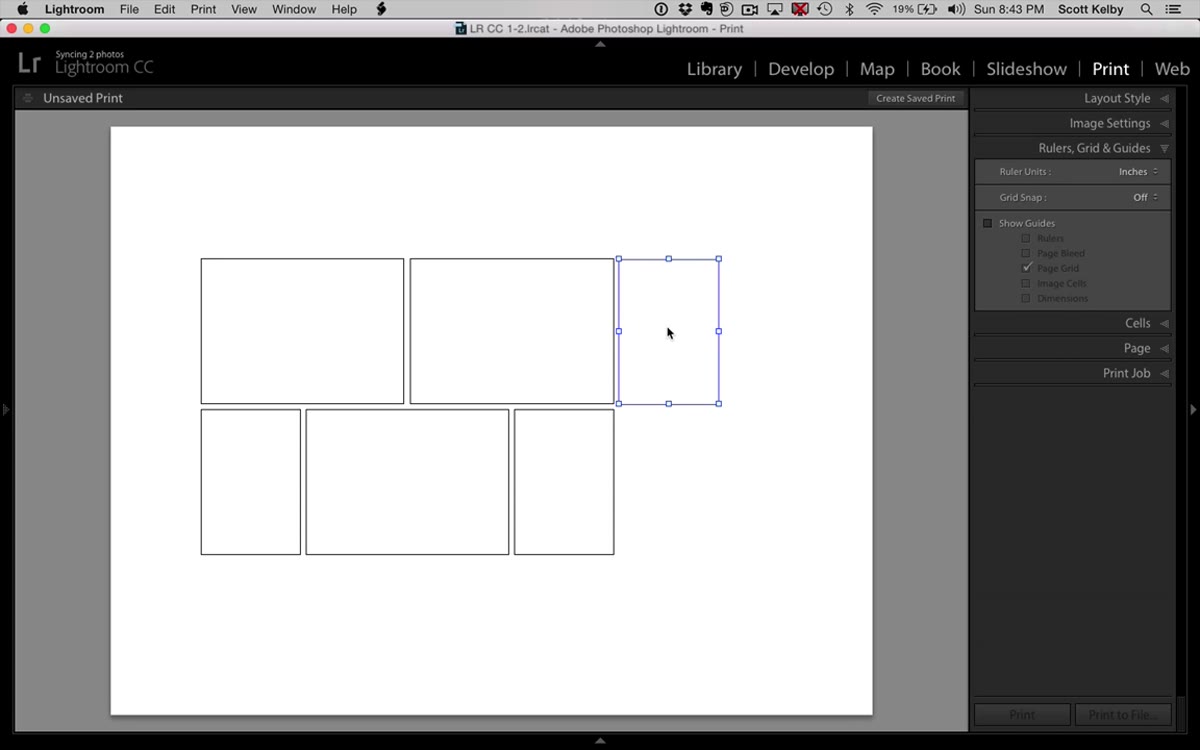The width and height of the screenshot is (1200, 750).
Task: Open the Apple menu
Action: coord(22,9)
